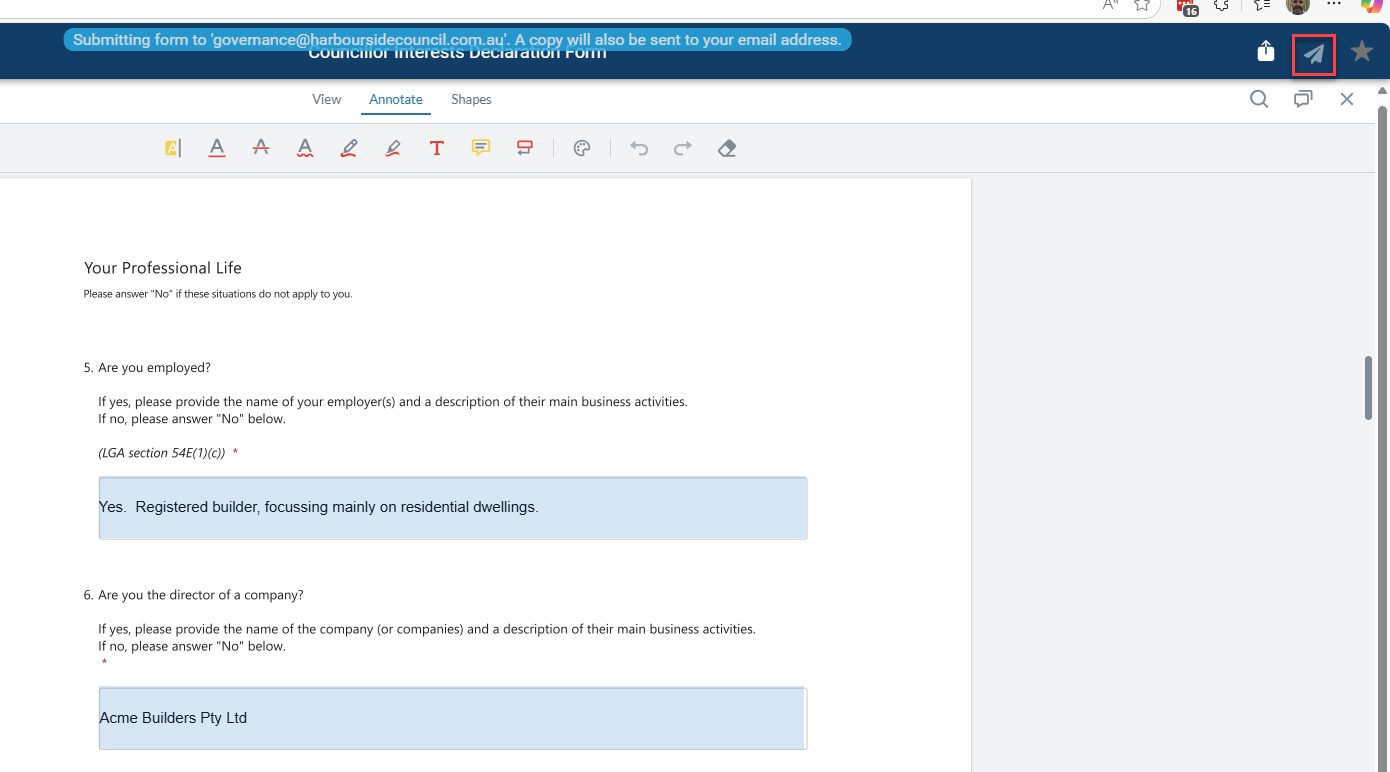Click the Acme Builders Pty Ltd field

click(453, 718)
